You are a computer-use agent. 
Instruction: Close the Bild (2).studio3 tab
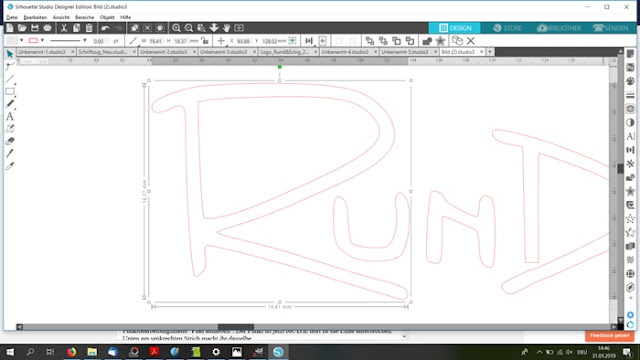click(x=481, y=52)
